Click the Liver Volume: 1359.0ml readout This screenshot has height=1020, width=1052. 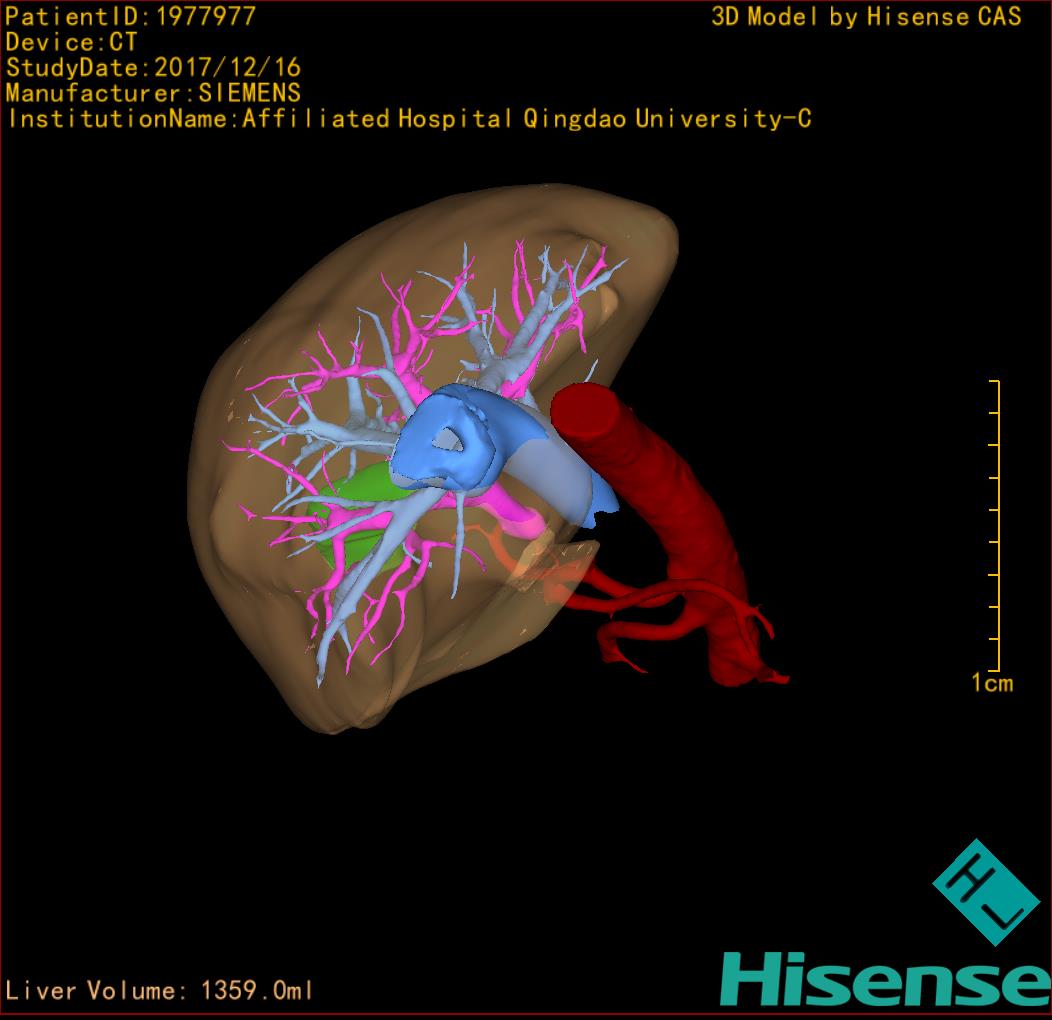click(x=158, y=990)
